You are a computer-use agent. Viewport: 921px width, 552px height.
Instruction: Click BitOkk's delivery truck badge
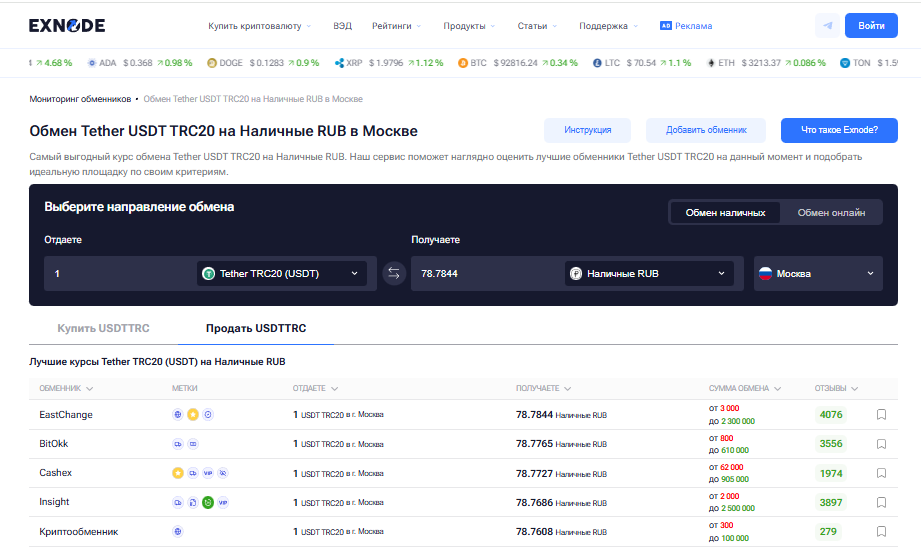click(177, 444)
